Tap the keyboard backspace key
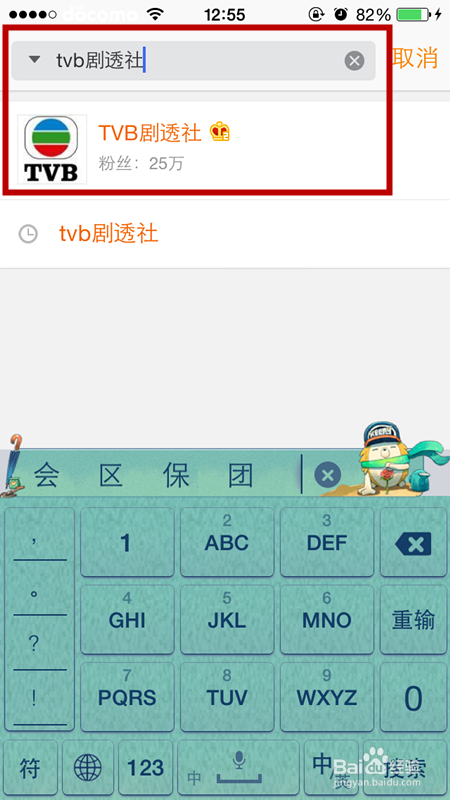 [x=413, y=543]
